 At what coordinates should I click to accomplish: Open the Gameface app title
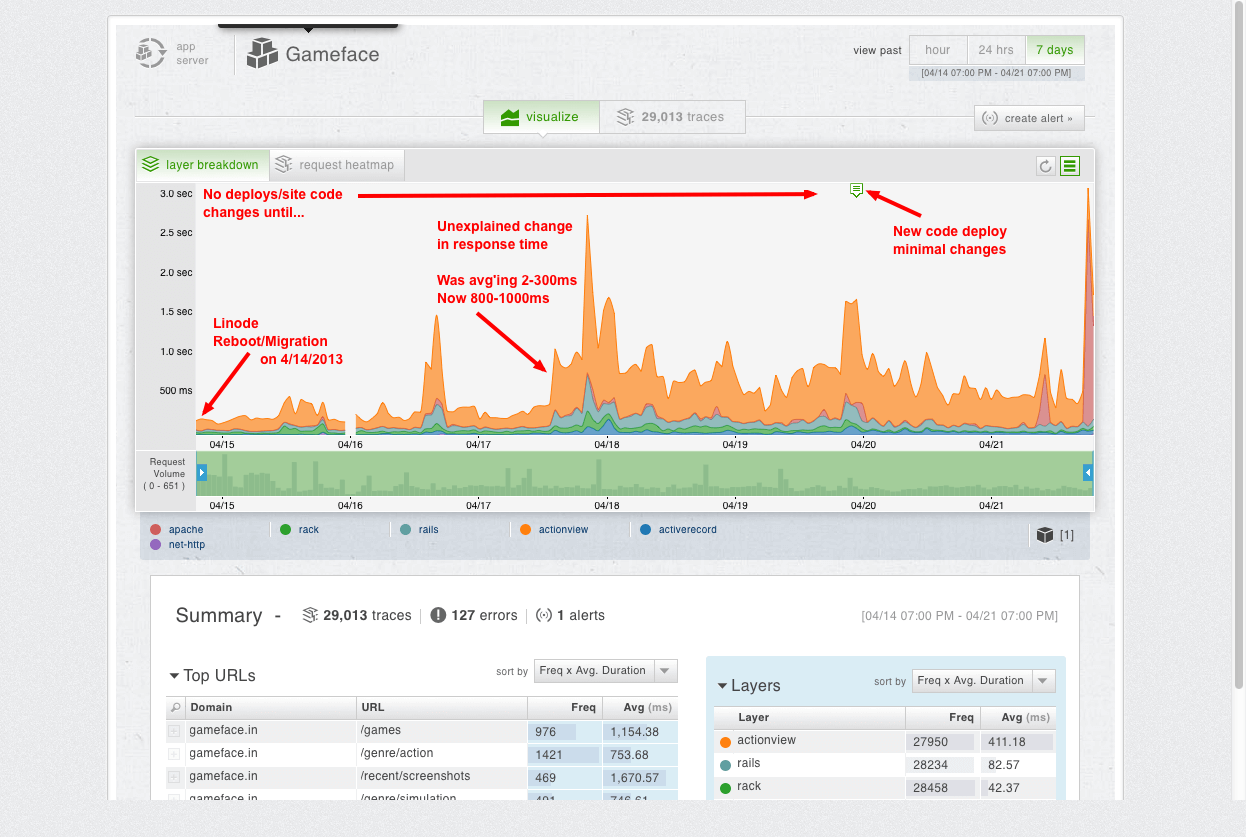332,54
